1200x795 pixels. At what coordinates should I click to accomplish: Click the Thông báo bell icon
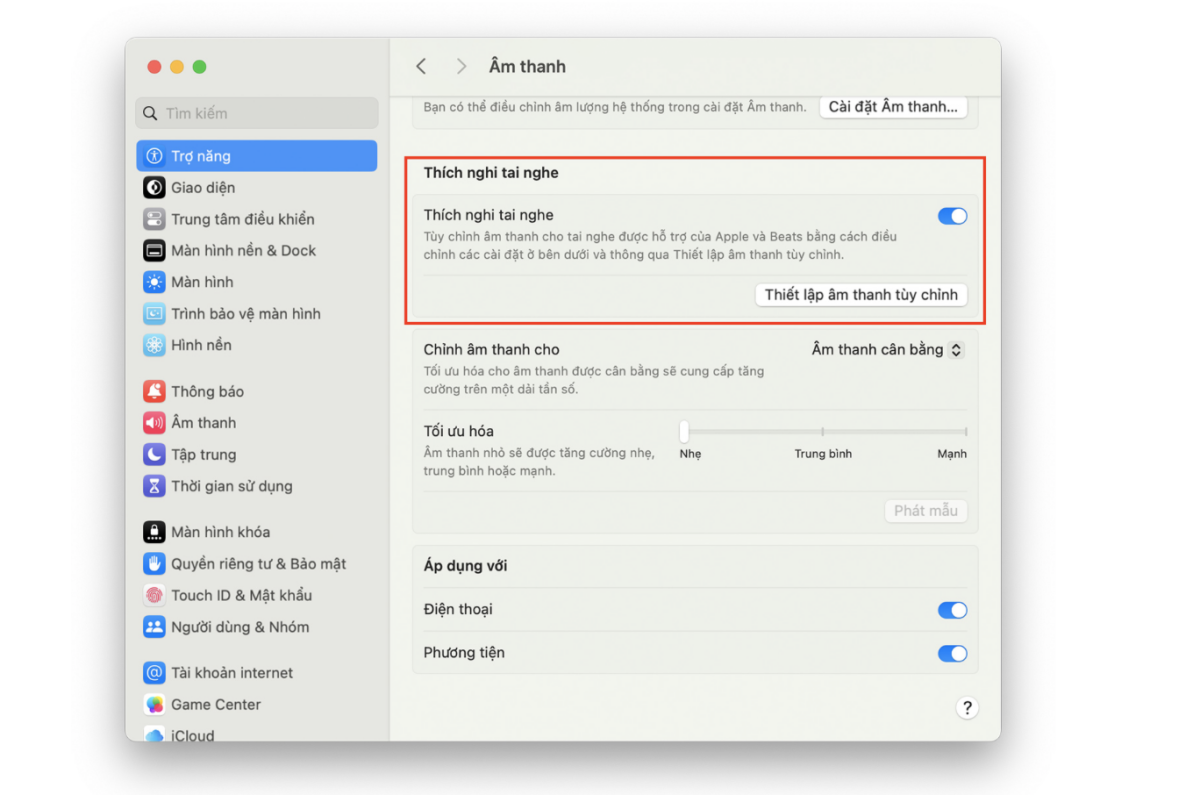pos(154,391)
